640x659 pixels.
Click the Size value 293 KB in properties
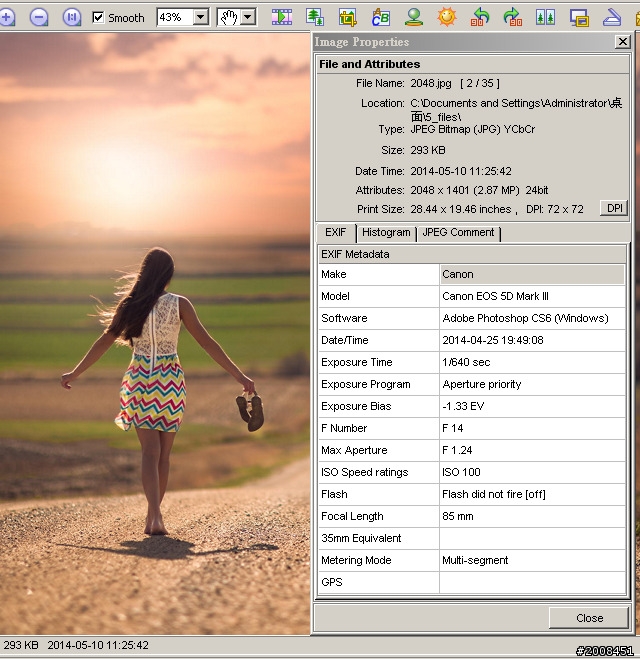pos(428,150)
